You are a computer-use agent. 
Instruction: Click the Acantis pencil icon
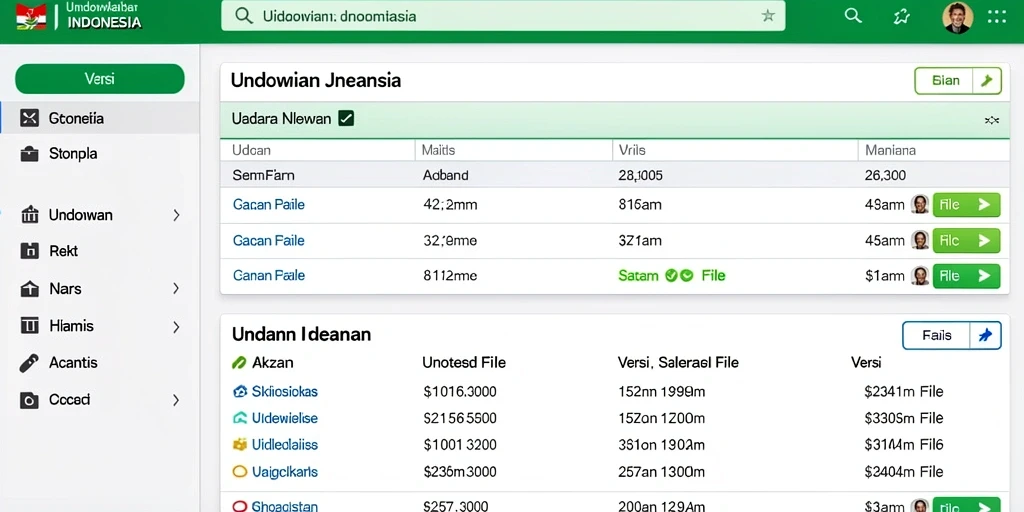[29, 363]
